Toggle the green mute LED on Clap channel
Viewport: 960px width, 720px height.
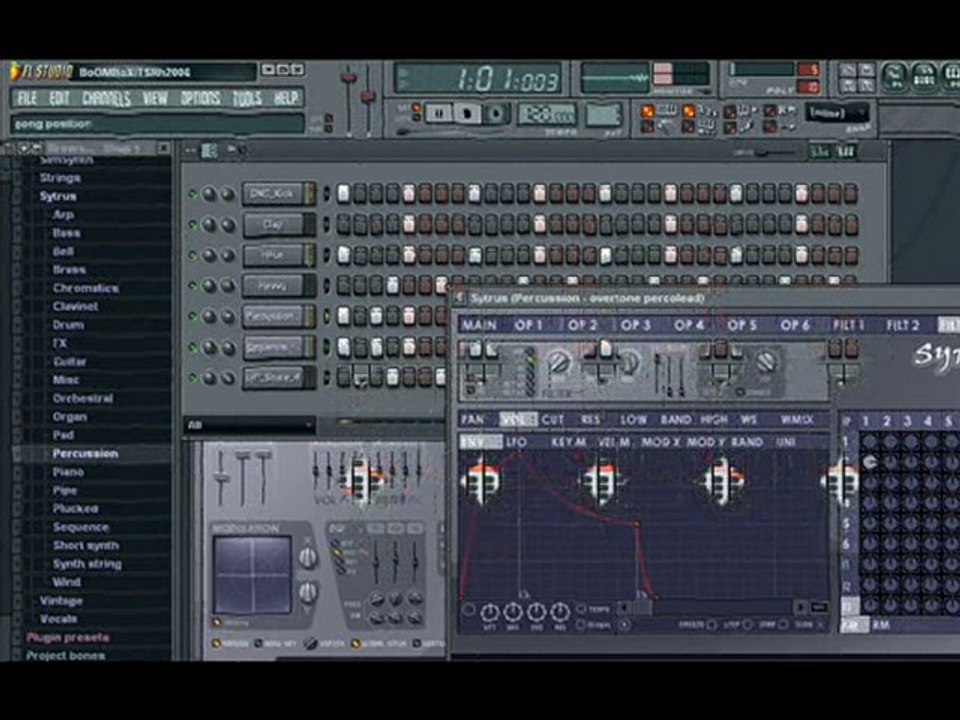pos(192,225)
